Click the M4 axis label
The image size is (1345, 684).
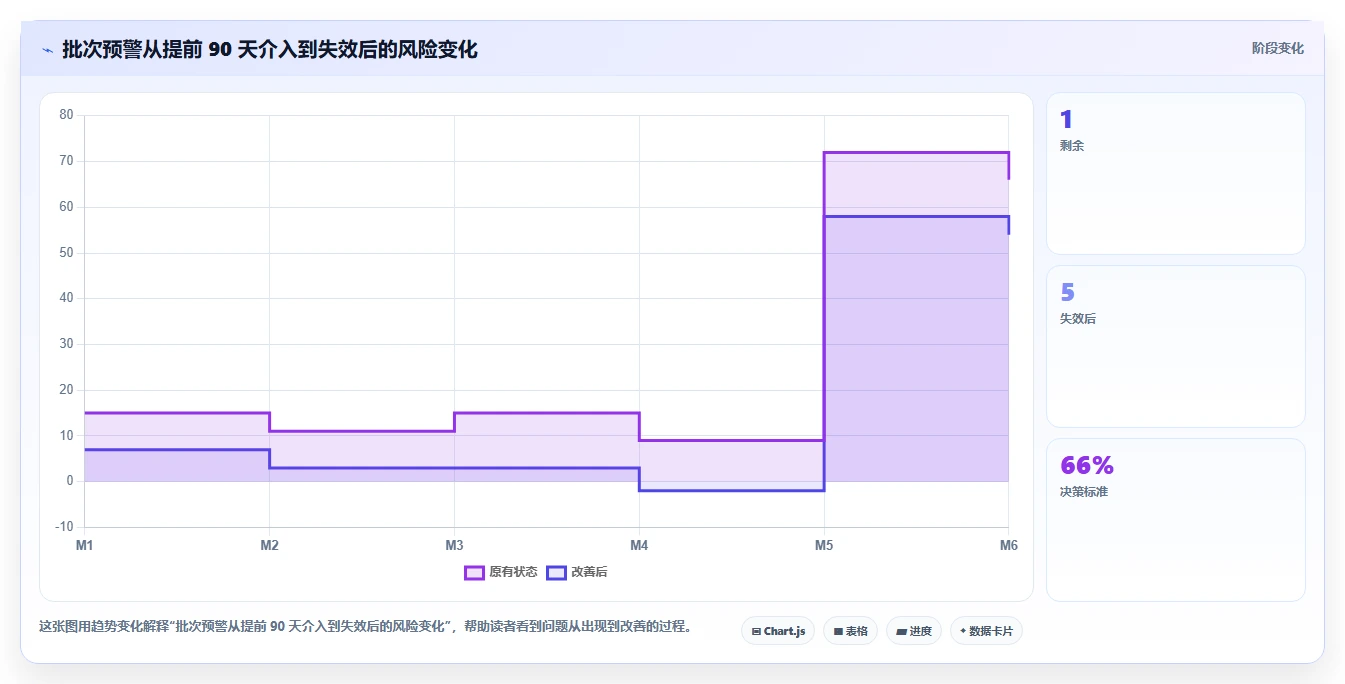tap(639, 545)
